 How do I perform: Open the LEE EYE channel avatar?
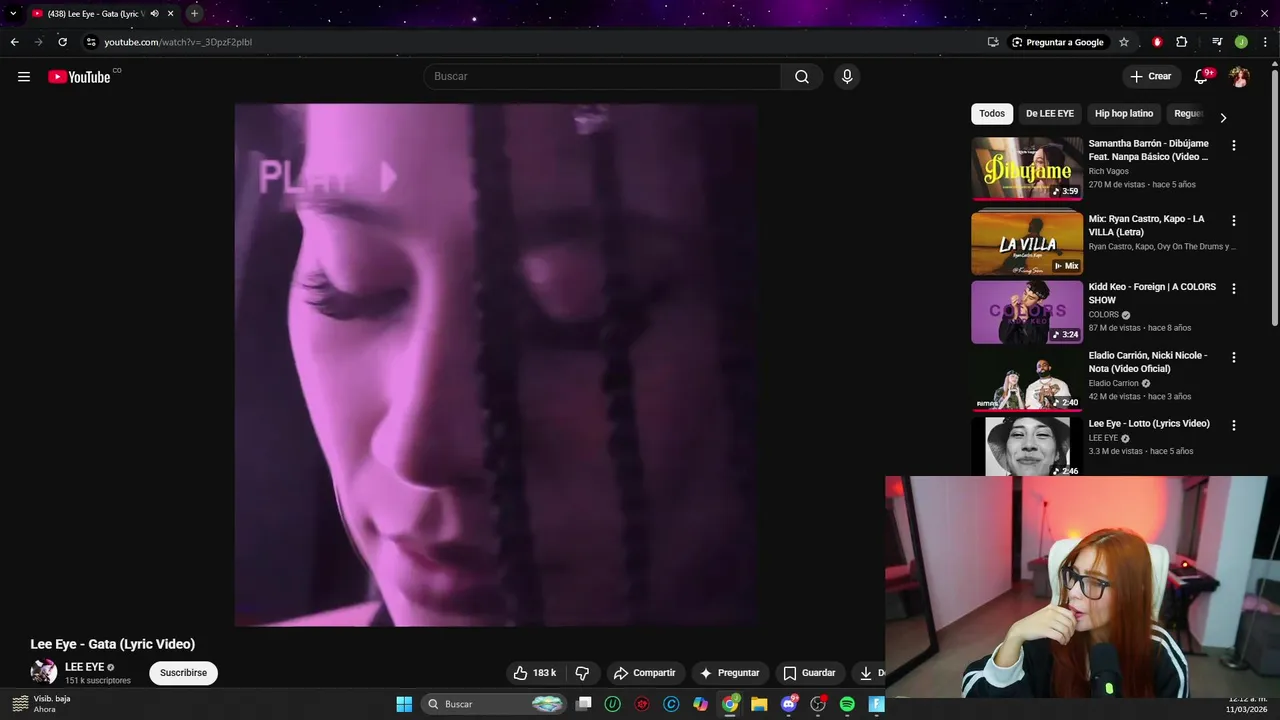point(44,672)
